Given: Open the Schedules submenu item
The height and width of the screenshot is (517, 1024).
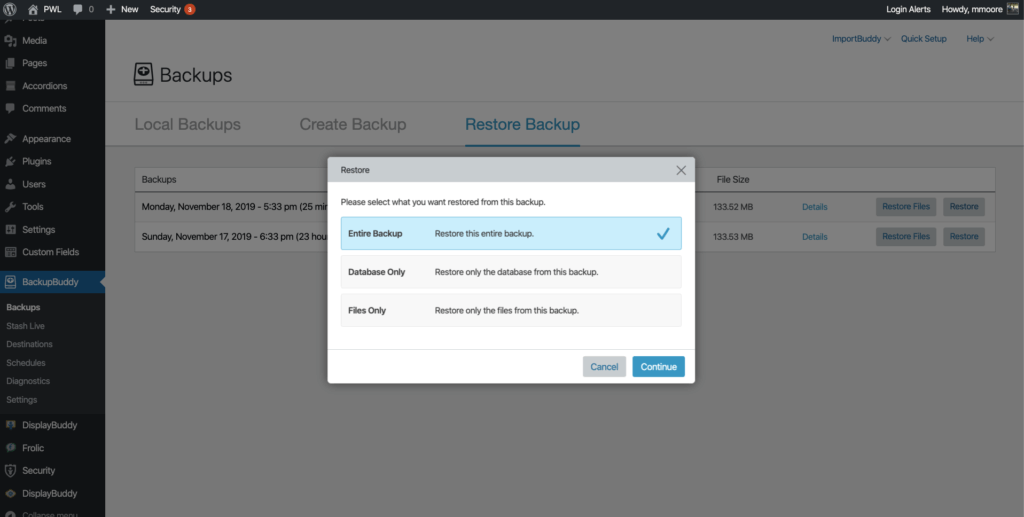Looking at the screenshot, I should (26, 363).
